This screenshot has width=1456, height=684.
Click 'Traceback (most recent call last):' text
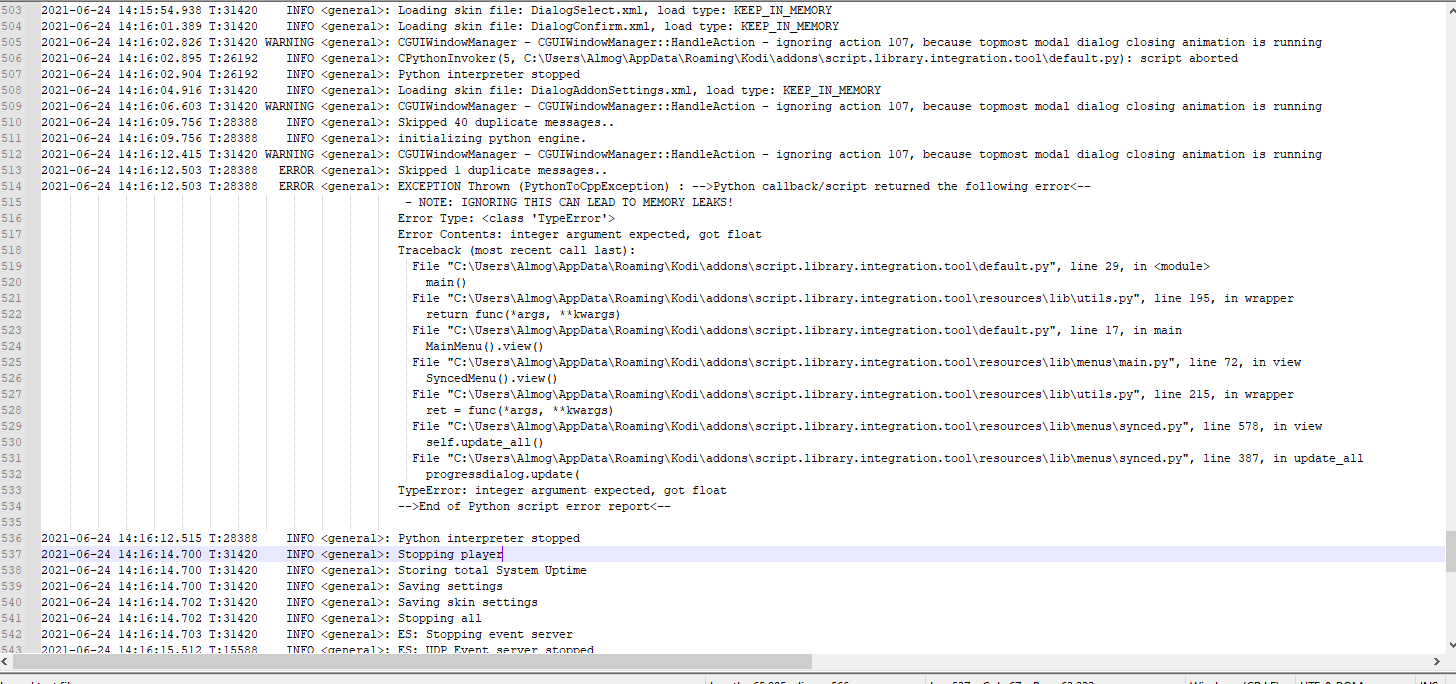516,251
